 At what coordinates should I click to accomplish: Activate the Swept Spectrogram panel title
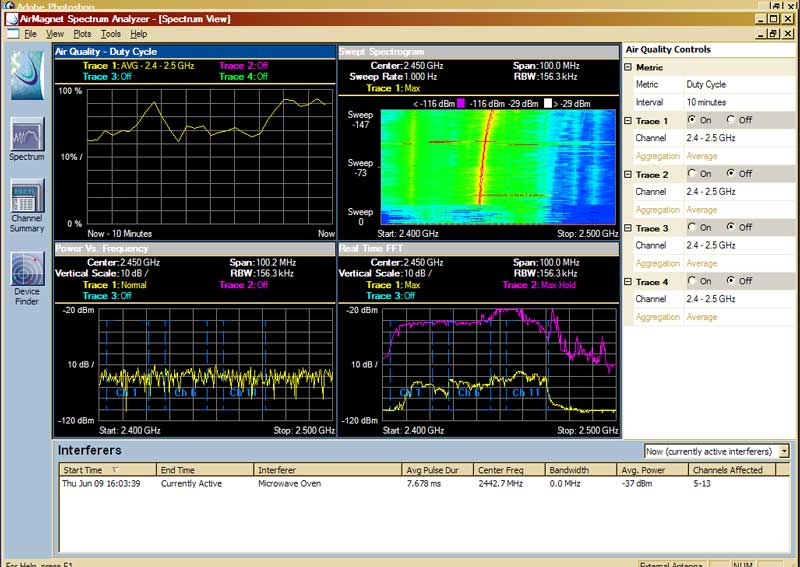[479, 52]
